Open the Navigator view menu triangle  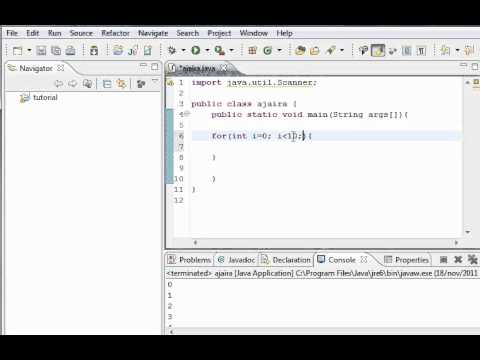(155, 80)
